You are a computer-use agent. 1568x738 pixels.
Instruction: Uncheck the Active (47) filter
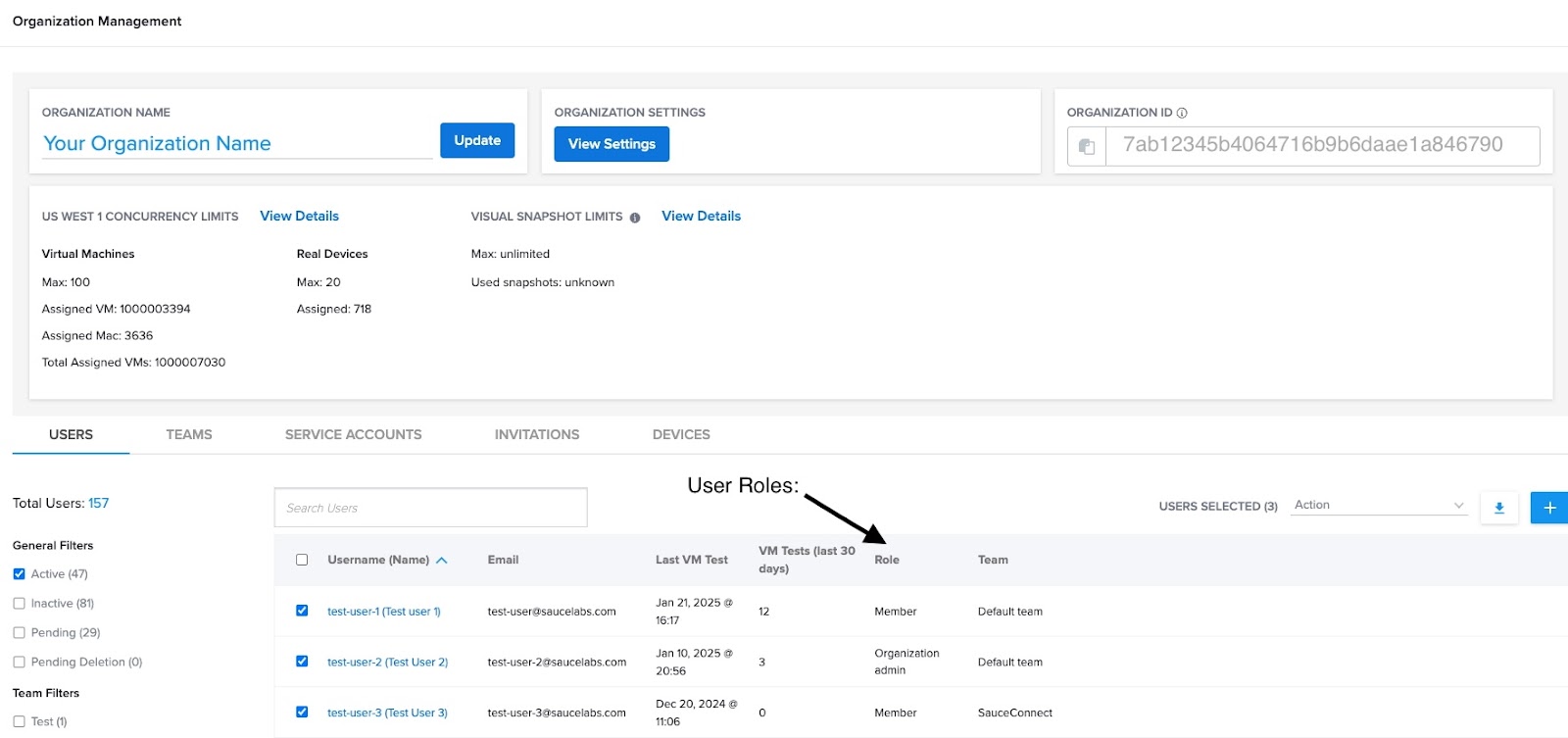click(19, 574)
